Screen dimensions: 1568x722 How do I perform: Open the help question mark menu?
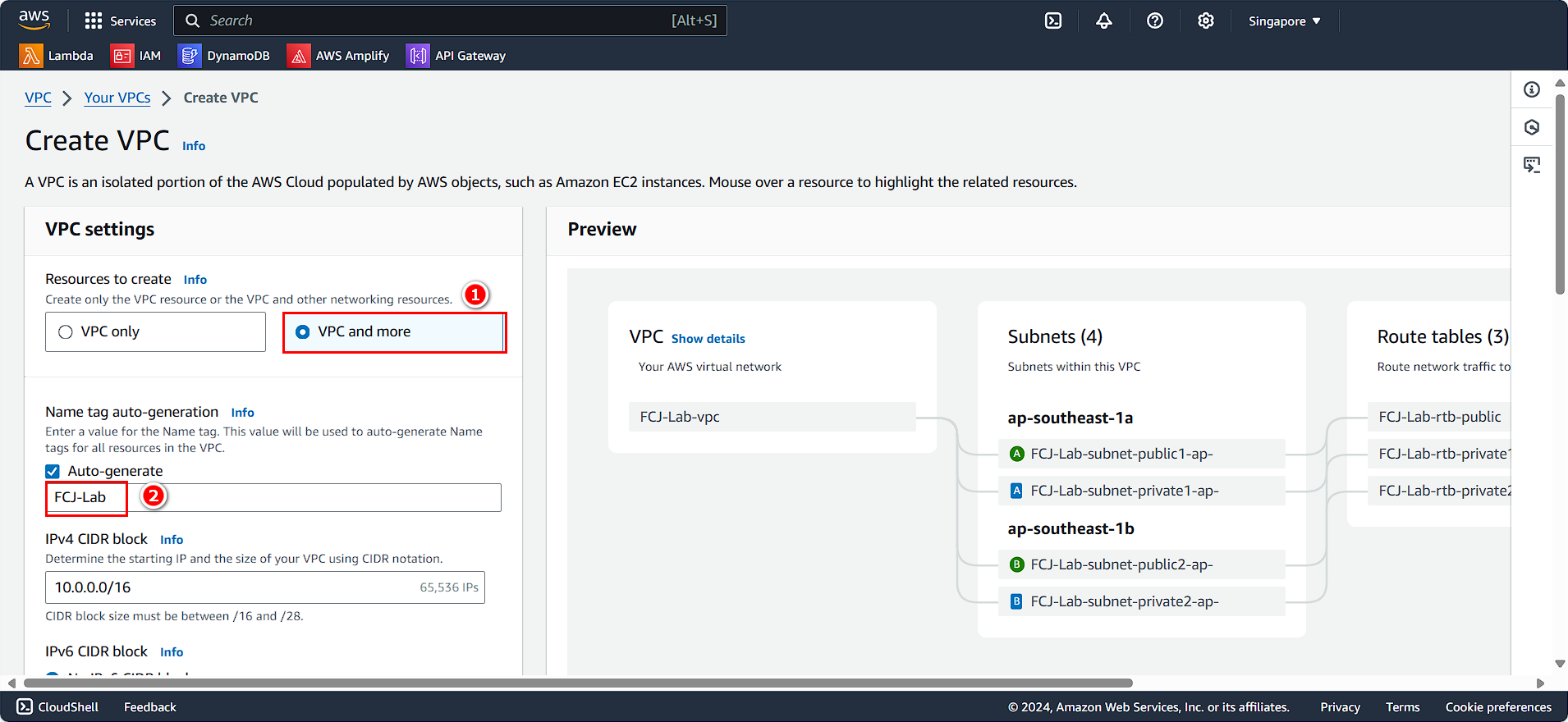point(1155,21)
